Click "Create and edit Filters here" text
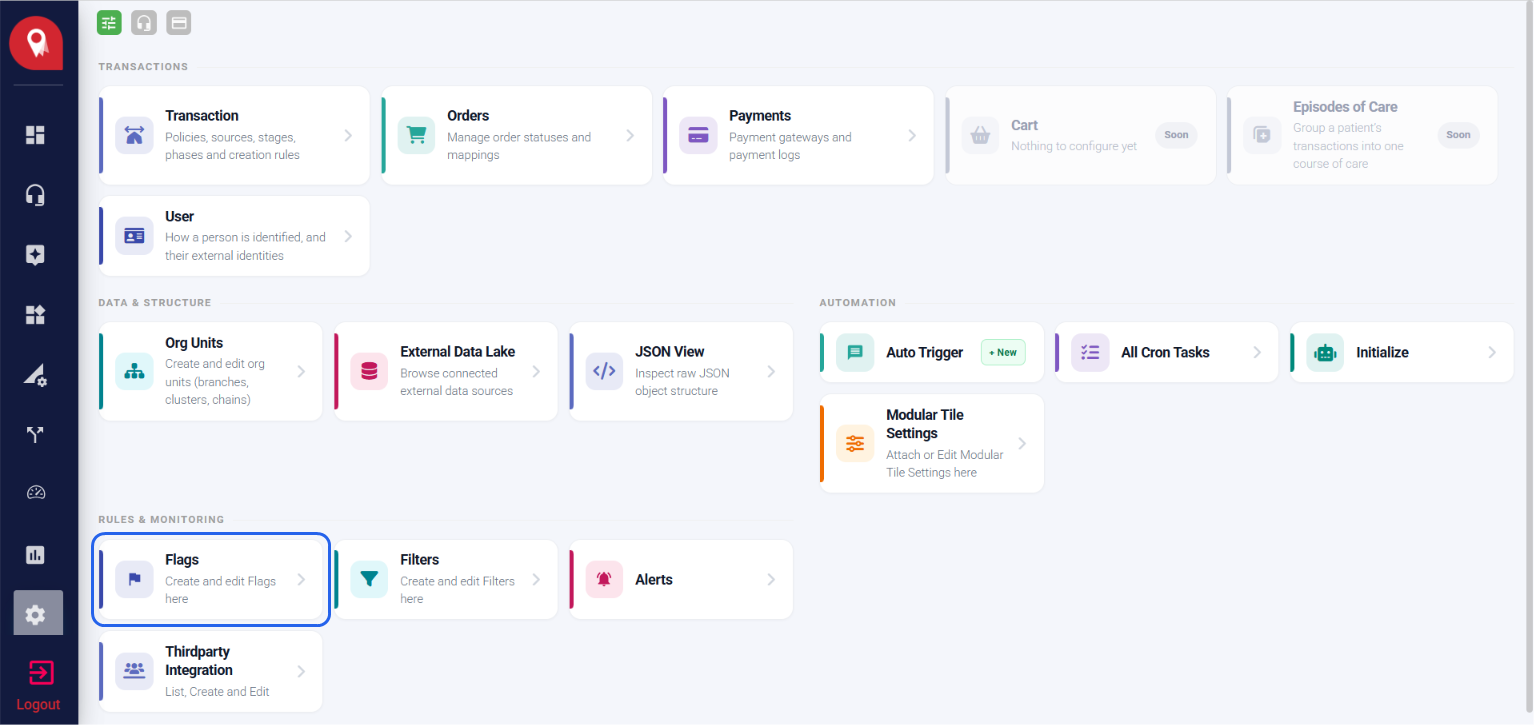1534x725 pixels. [458, 590]
